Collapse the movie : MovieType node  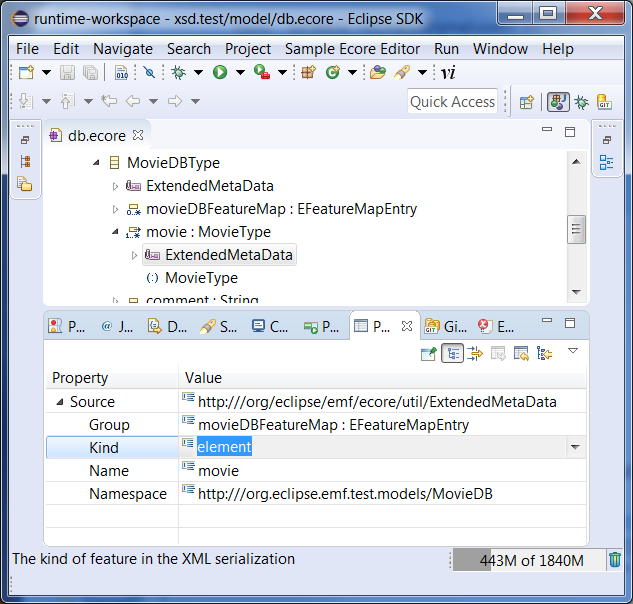pos(115,232)
